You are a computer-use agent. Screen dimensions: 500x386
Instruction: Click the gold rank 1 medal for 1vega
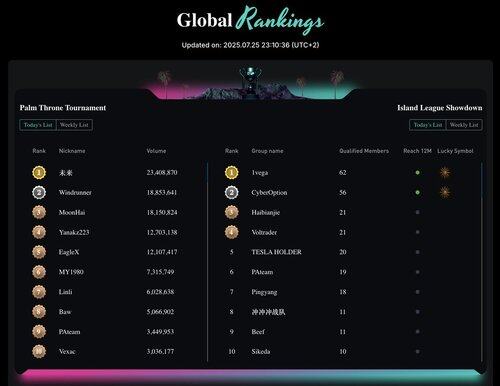point(232,172)
